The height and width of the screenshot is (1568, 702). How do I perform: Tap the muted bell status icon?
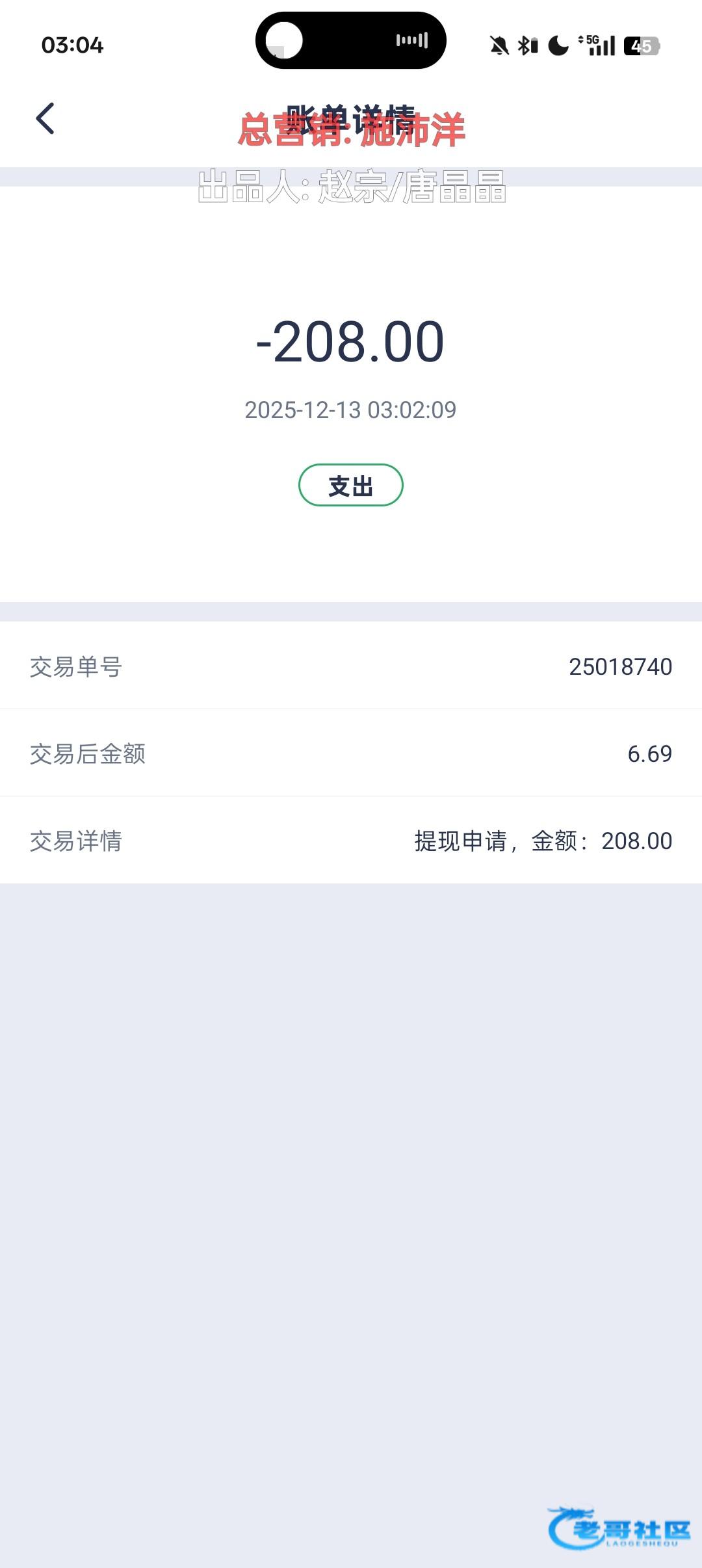(499, 46)
